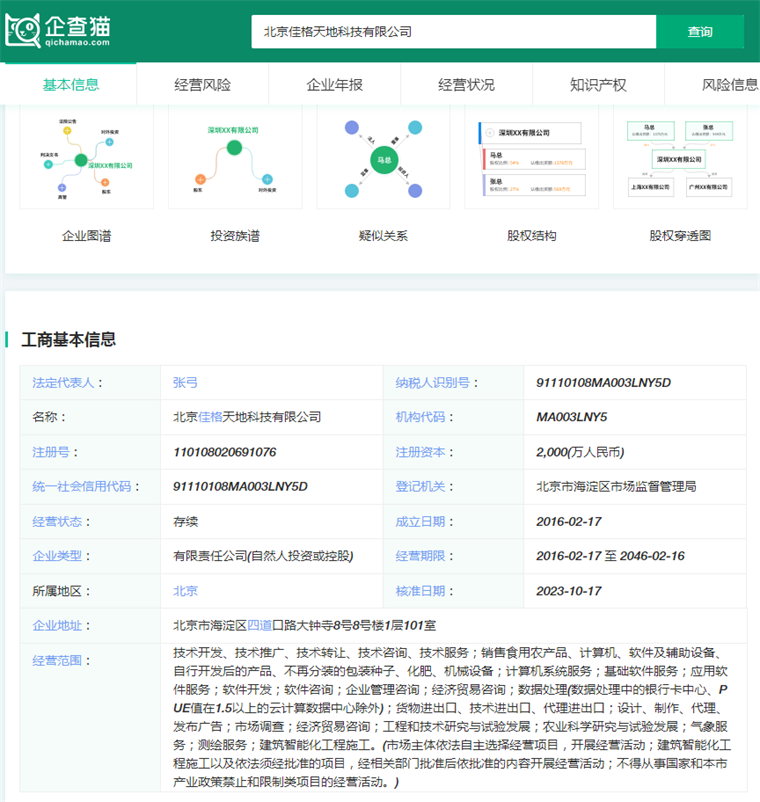This screenshot has width=760, height=802.
Task: Select 北京市海淀区市场监督管理局 text
Action: click(x=616, y=486)
